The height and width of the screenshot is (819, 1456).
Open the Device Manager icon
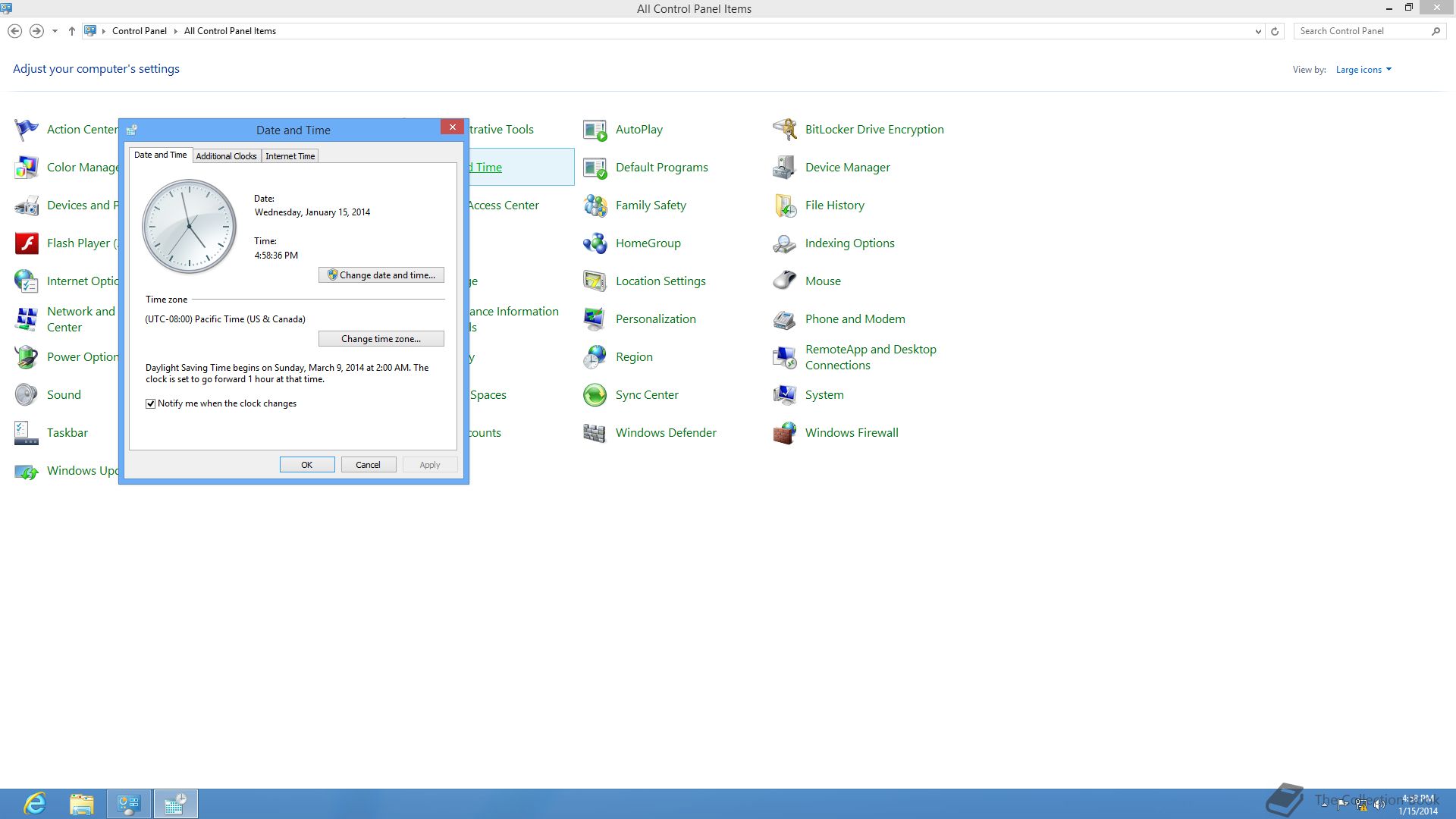click(x=785, y=168)
